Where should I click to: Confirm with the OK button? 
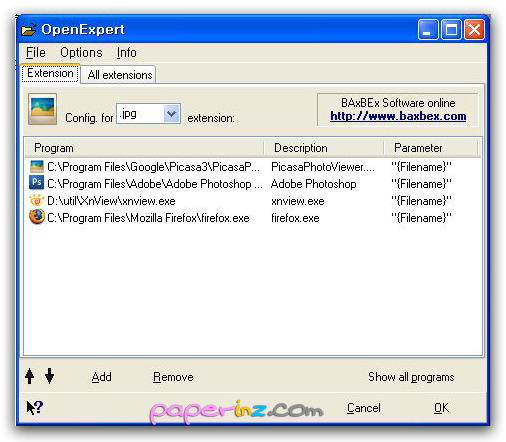pyautogui.click(x=441, y=408)
